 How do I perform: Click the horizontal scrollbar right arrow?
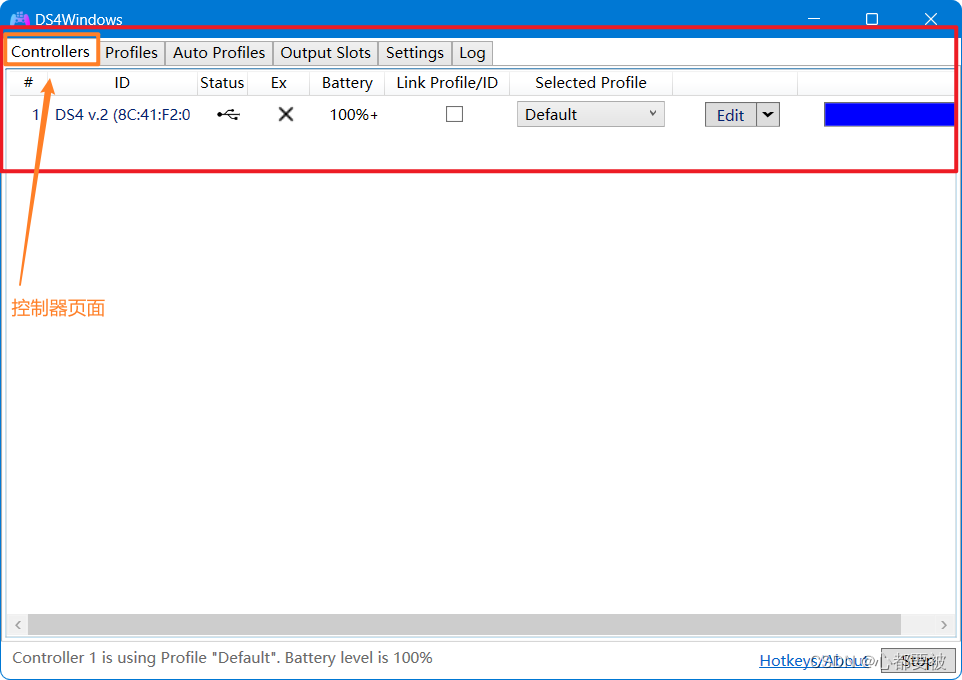tap(944, 625)
